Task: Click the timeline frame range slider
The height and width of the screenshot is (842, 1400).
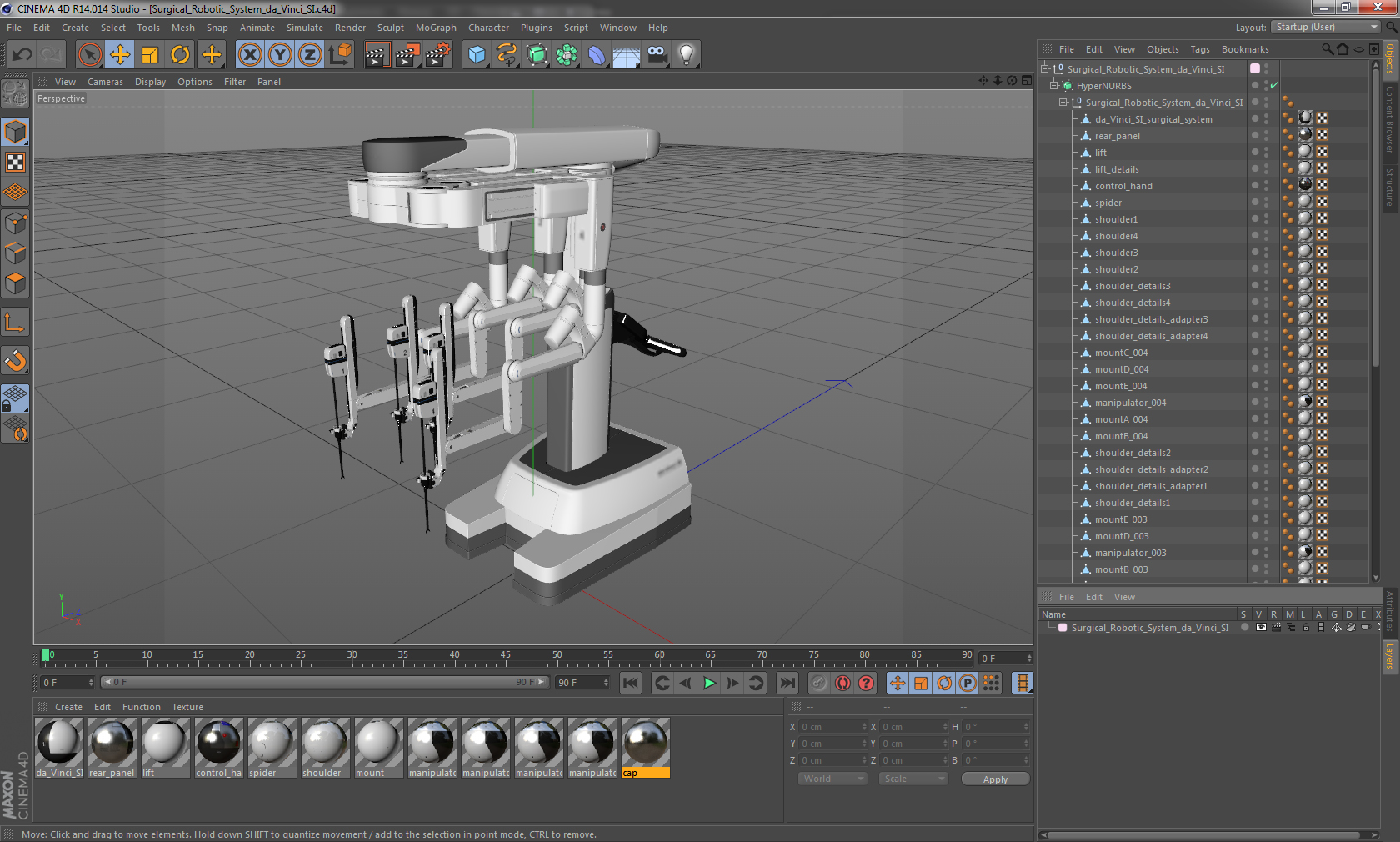Action: pos(325,682)
